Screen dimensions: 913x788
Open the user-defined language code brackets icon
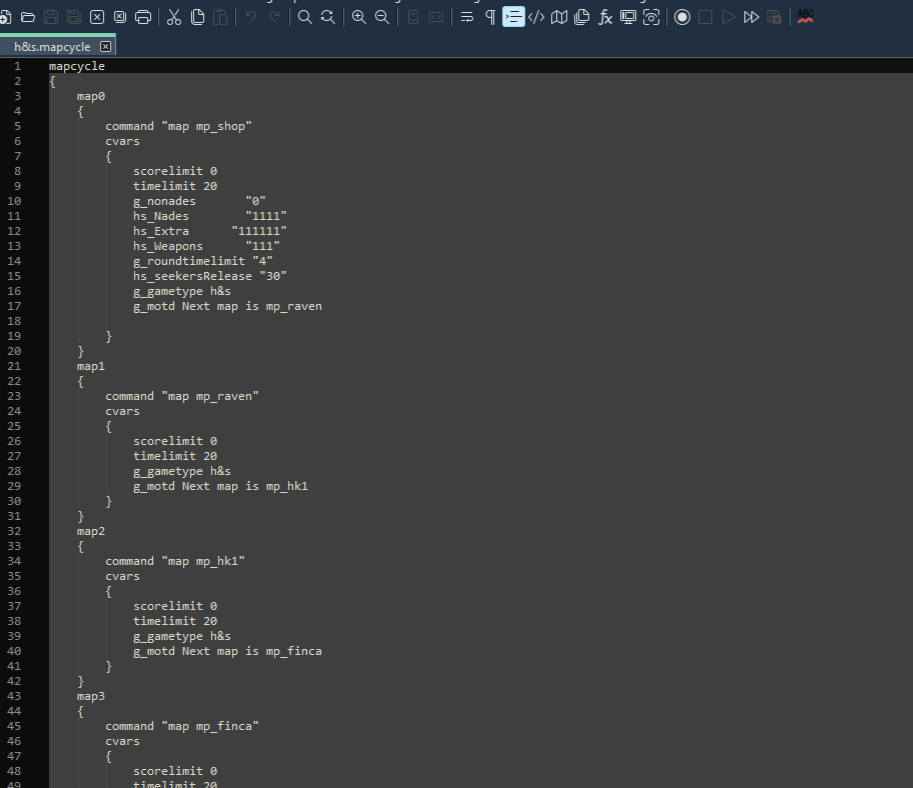[x=536, y=17]
